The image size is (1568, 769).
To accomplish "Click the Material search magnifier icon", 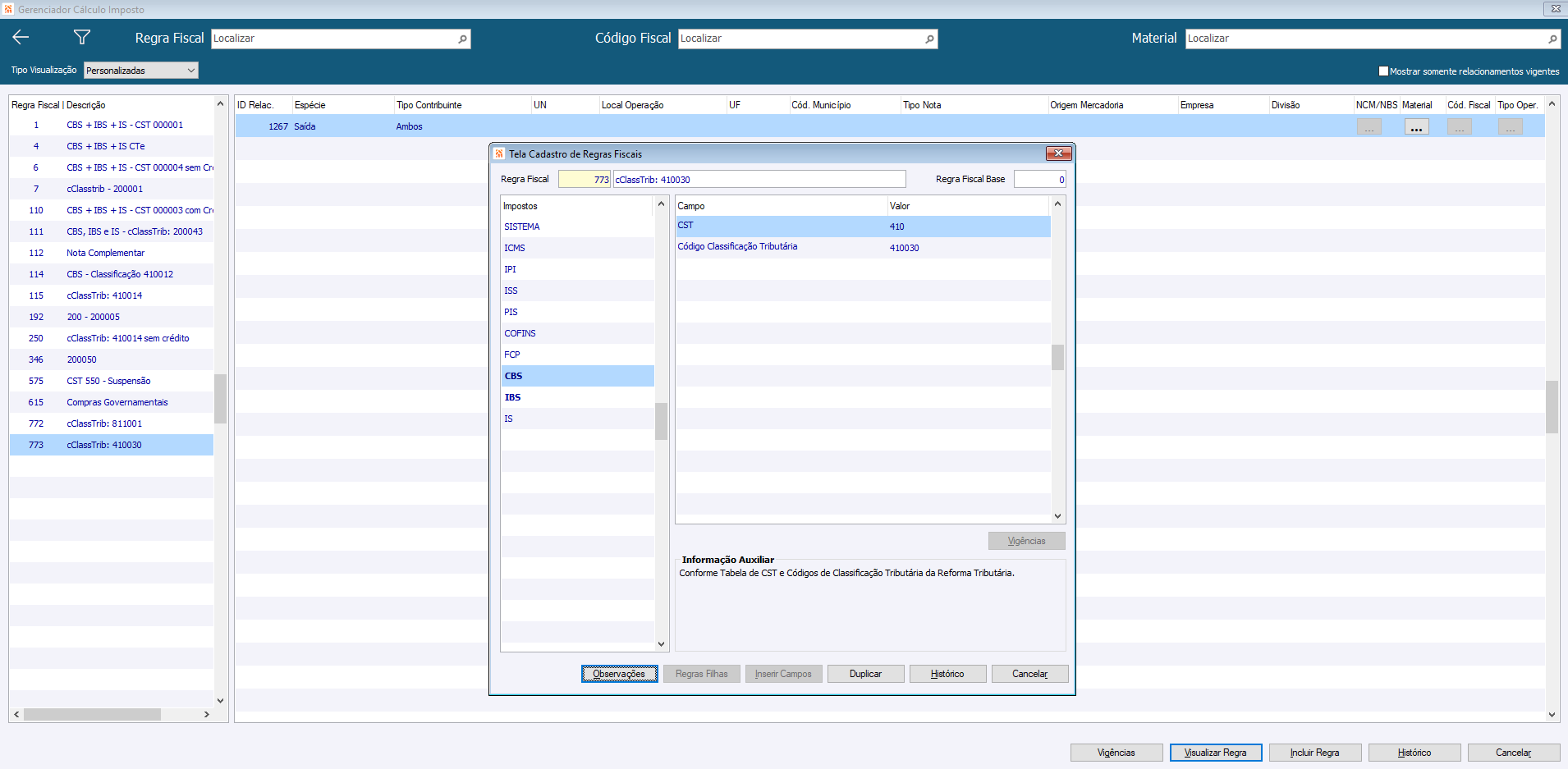I will click(1552, 39).
